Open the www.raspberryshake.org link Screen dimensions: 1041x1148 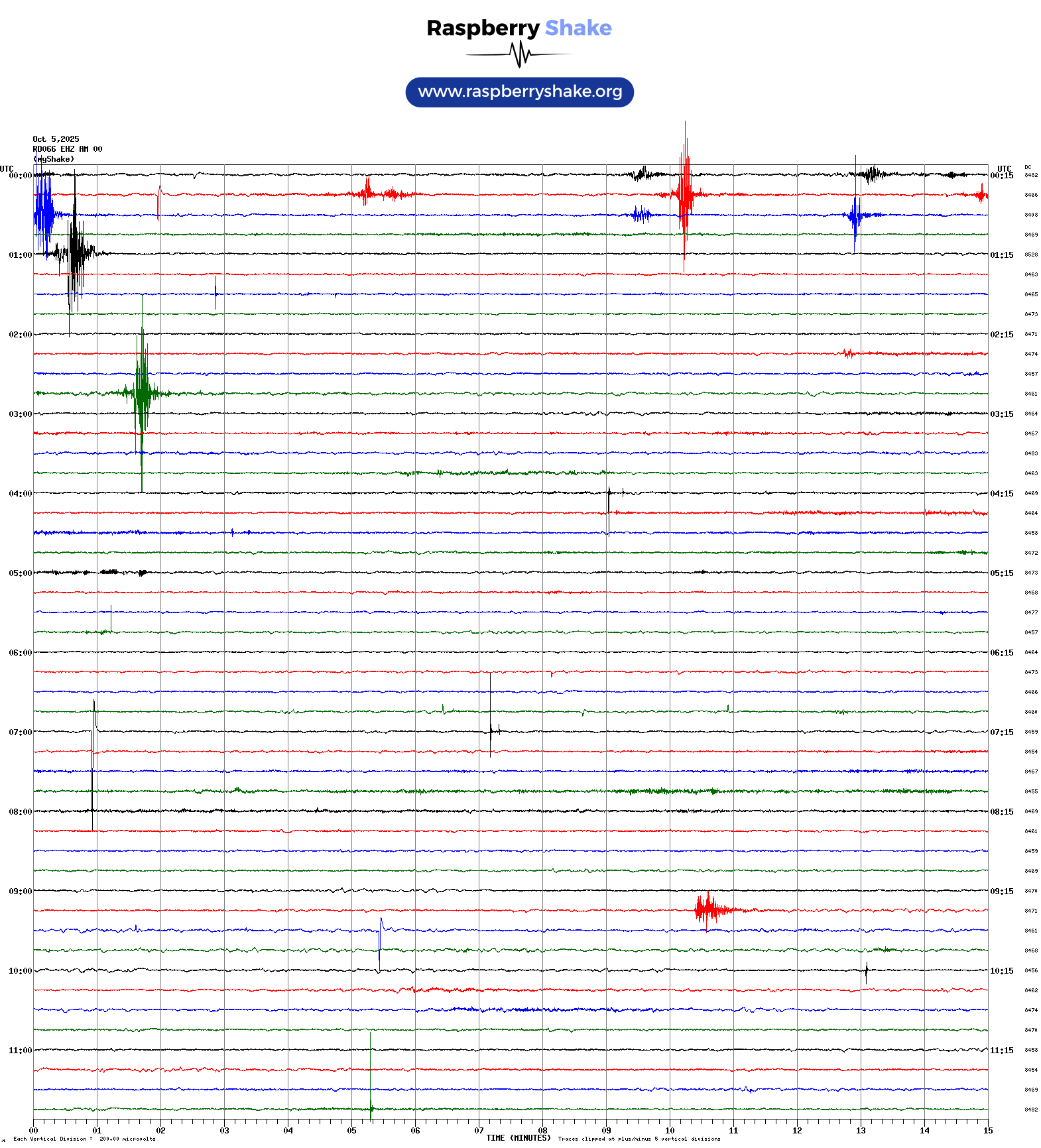[519, 92]
